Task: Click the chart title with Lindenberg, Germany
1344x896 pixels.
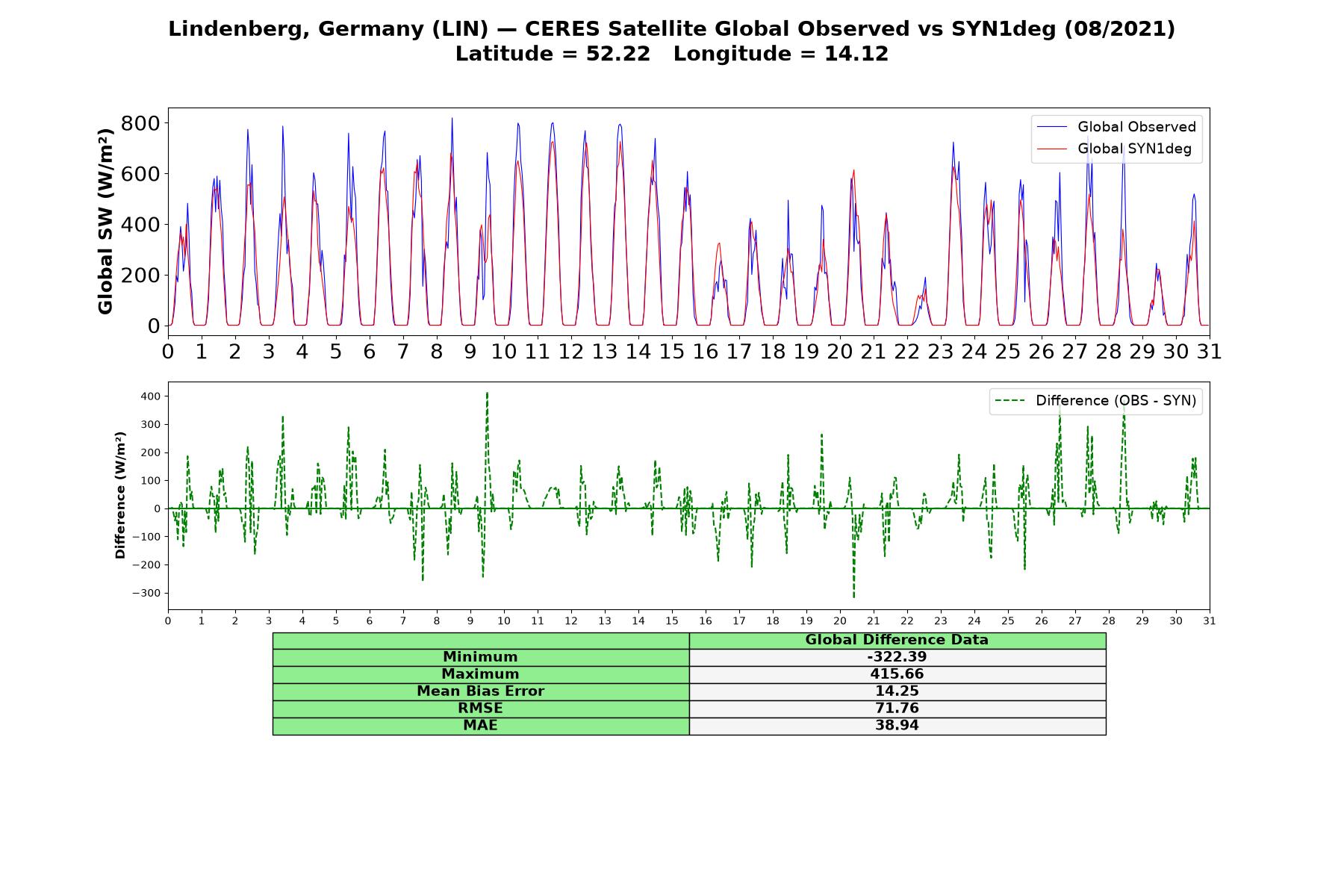Action: coord(672,29)
